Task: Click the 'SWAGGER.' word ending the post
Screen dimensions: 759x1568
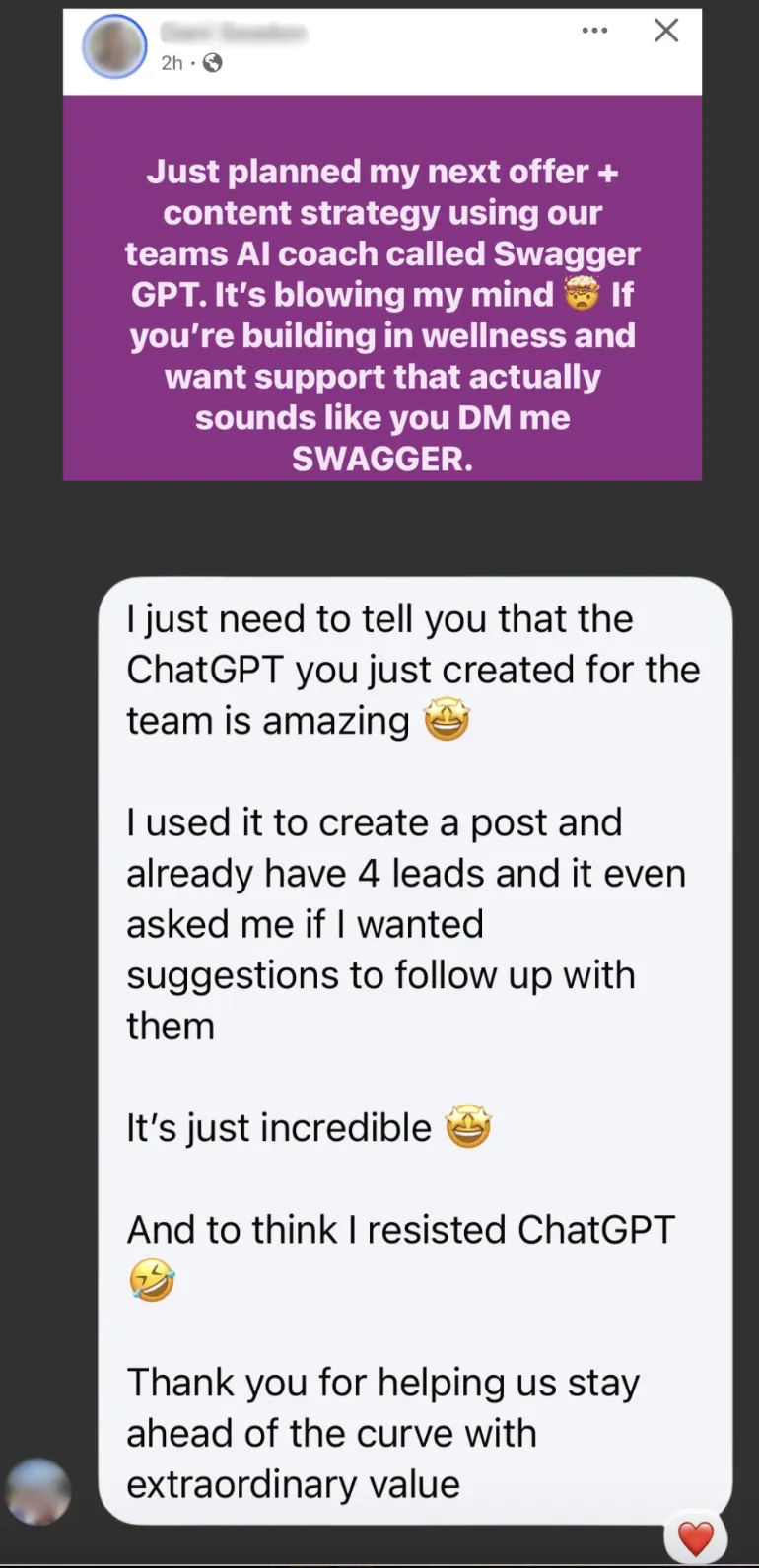Action: tap(382, 459)
